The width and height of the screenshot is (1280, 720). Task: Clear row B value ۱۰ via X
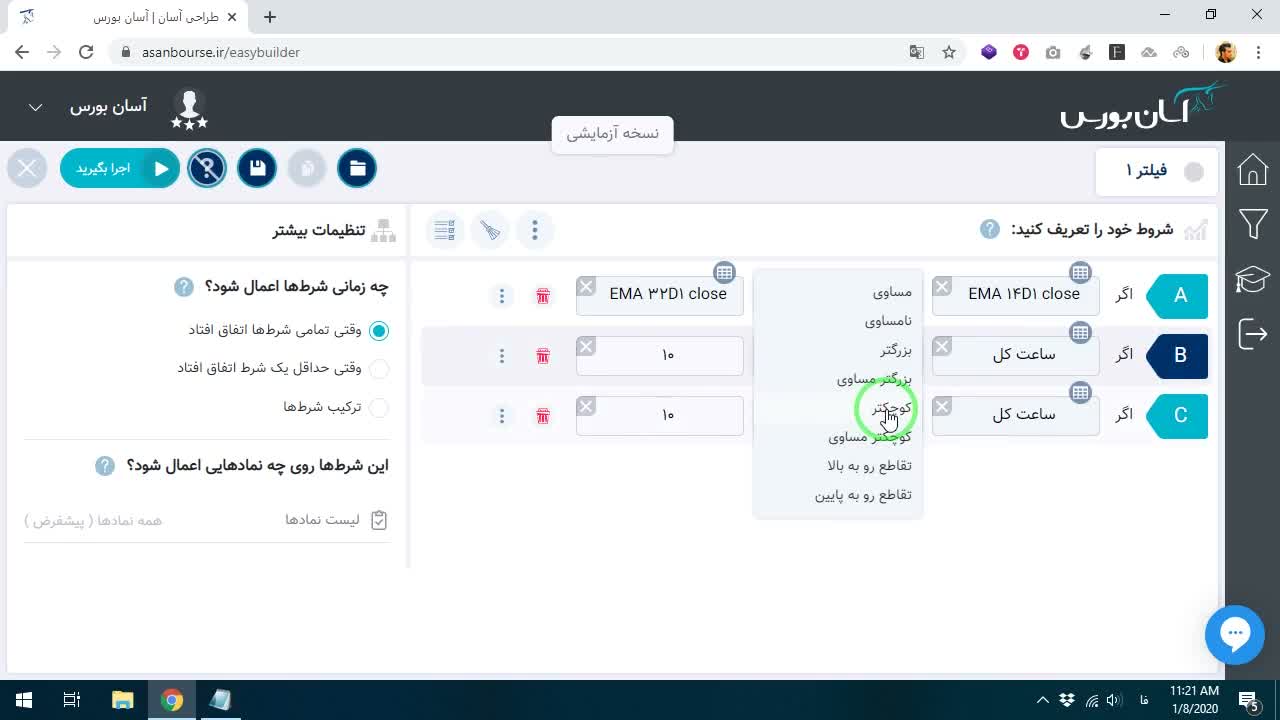[586, 347]
